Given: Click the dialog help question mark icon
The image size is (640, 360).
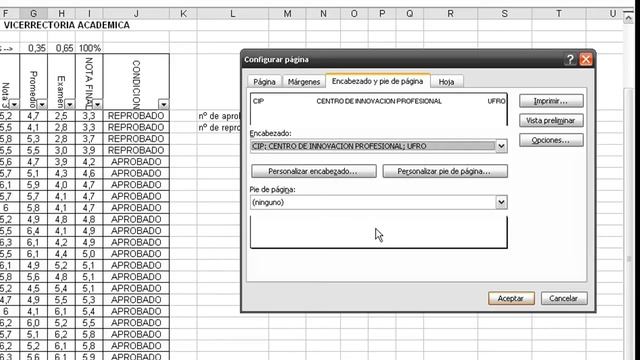Looking at the screenshot, I should pos(570,60).
